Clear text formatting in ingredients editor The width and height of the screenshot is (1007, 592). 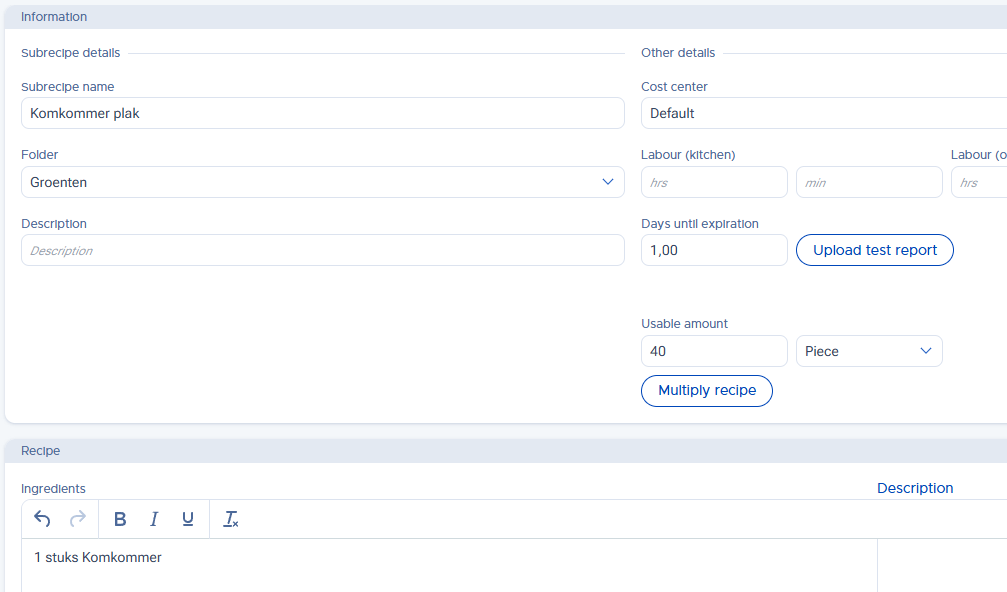click(x=231, y=519)
